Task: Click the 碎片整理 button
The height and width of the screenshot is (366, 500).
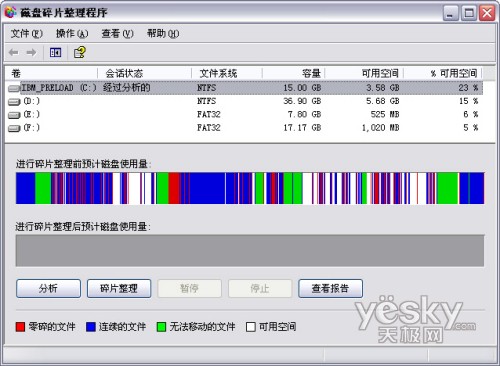Action: pos(119,288)
